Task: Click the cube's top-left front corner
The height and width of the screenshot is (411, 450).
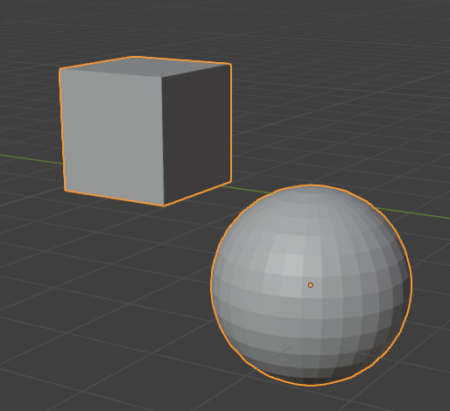Action: 60,69
